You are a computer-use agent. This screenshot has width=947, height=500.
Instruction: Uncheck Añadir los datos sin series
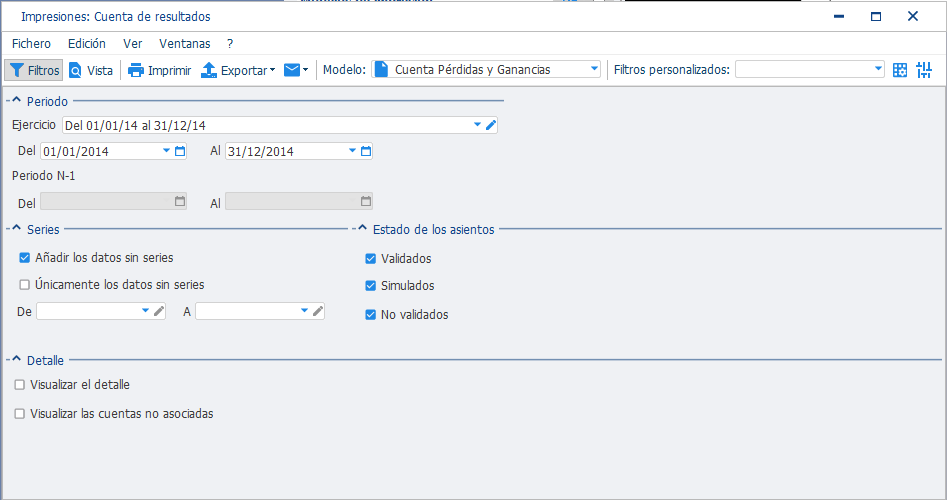pyautogui.click(x=25, y=258)
